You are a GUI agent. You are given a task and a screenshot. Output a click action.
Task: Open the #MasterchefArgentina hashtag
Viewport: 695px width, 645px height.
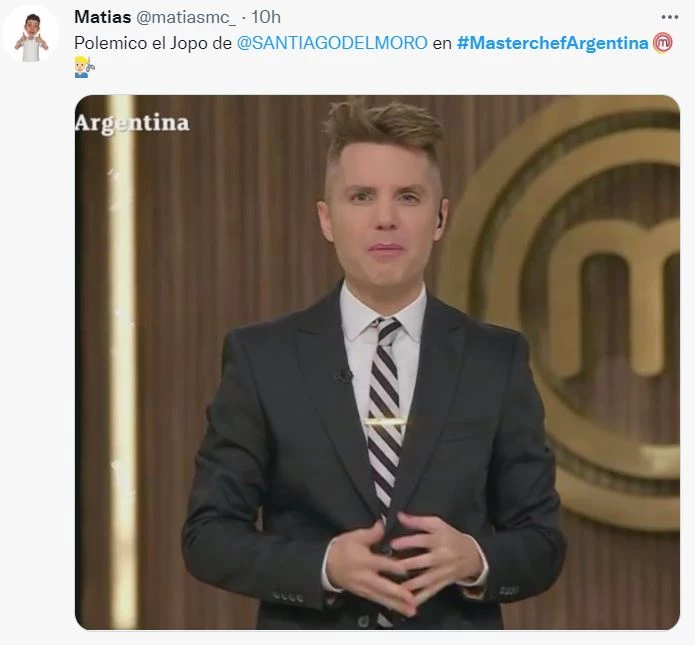[552, 43]
